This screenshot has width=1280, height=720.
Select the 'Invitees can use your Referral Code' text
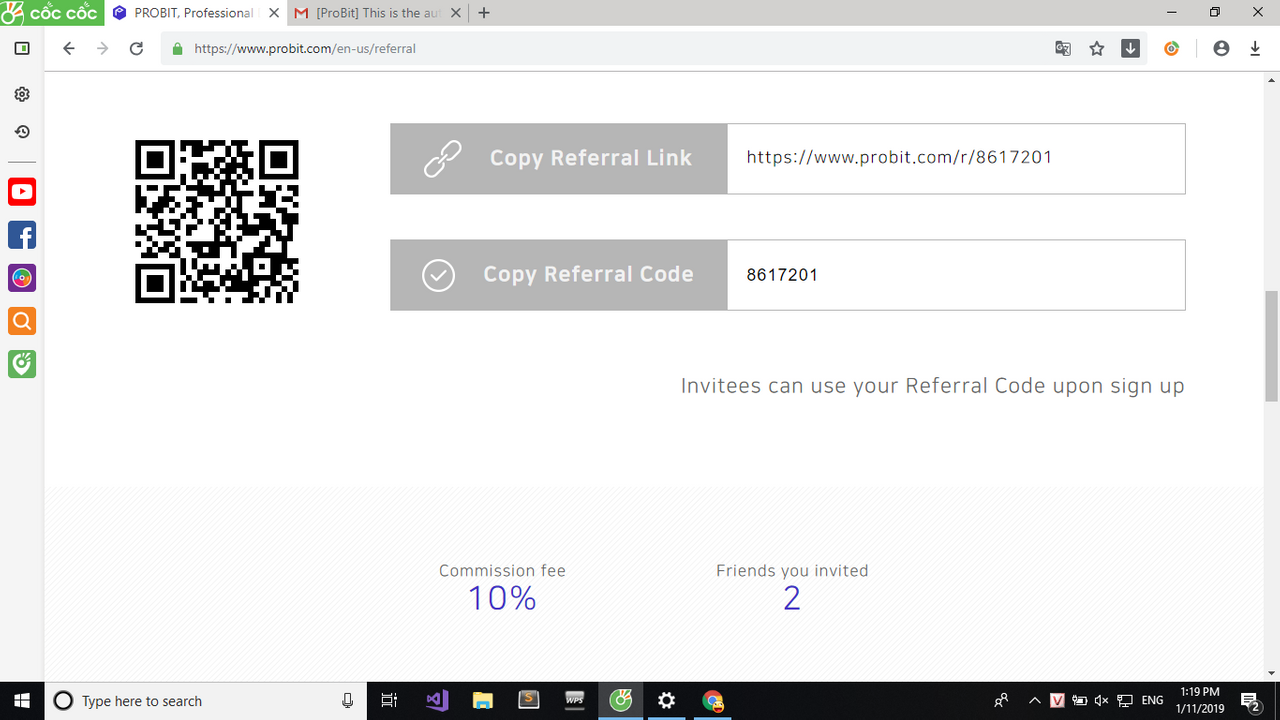point(932,386)
